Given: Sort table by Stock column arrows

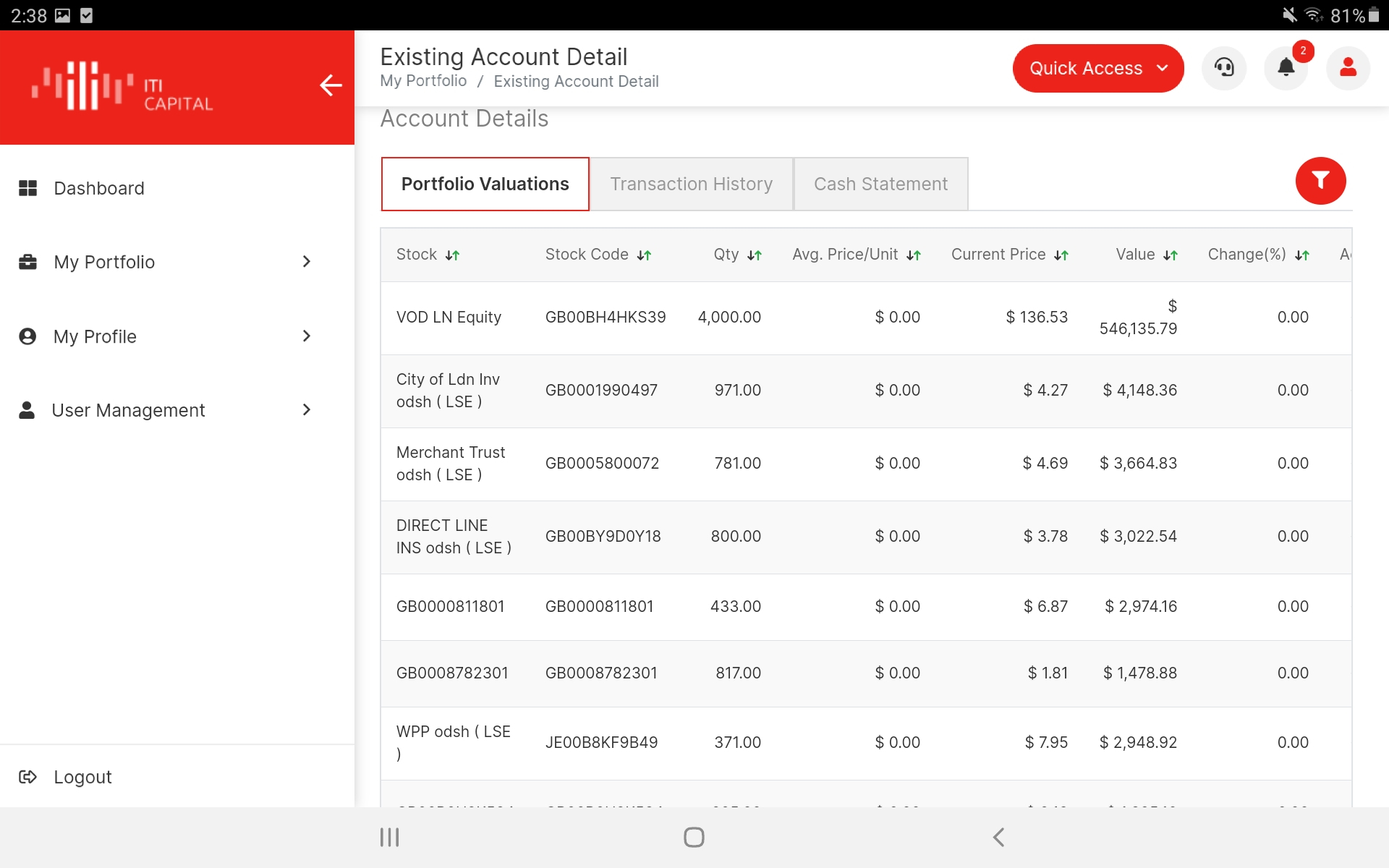Looking at the screenshot, I should coord(452,255).
